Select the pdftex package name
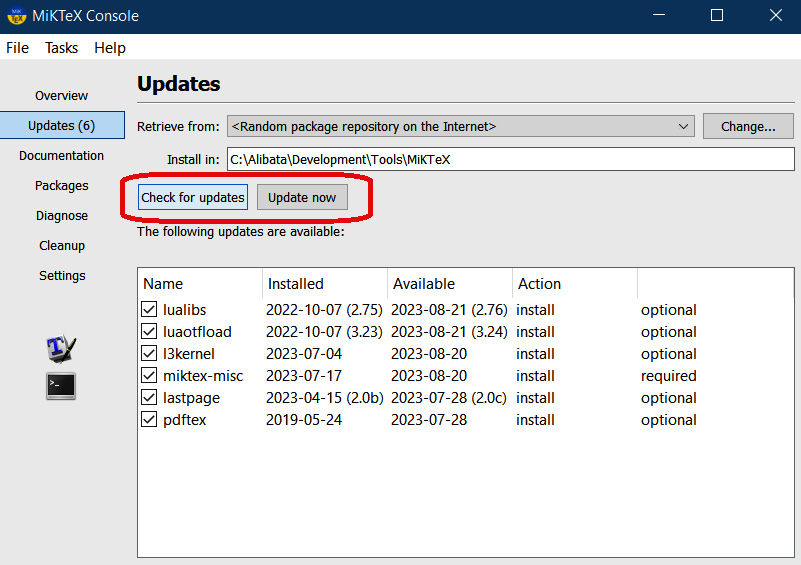This screenshot has height=565, width=801. pos(184,419)
